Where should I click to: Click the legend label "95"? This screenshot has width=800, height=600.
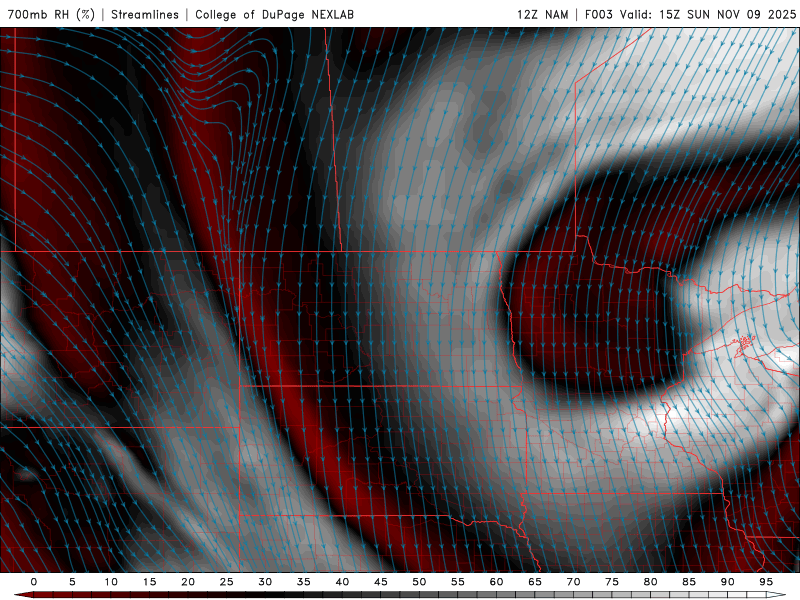765,582
